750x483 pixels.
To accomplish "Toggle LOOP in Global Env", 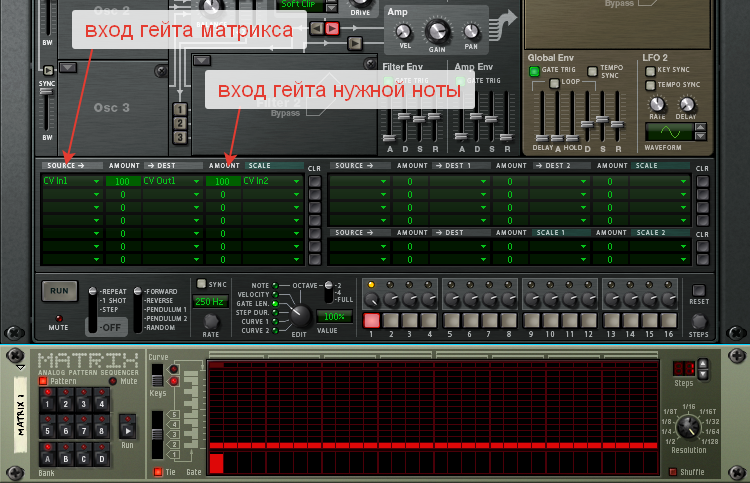I will point(554,83).
